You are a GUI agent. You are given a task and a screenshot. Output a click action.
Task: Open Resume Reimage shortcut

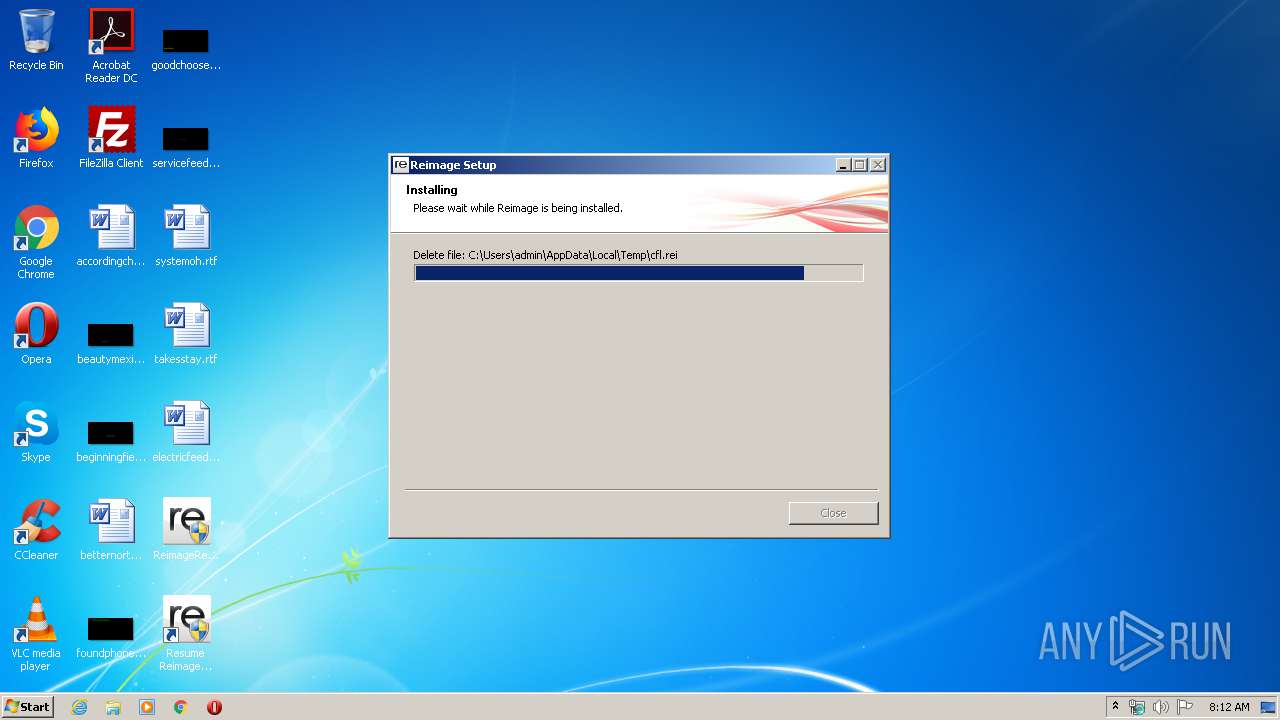pos(186,635)
